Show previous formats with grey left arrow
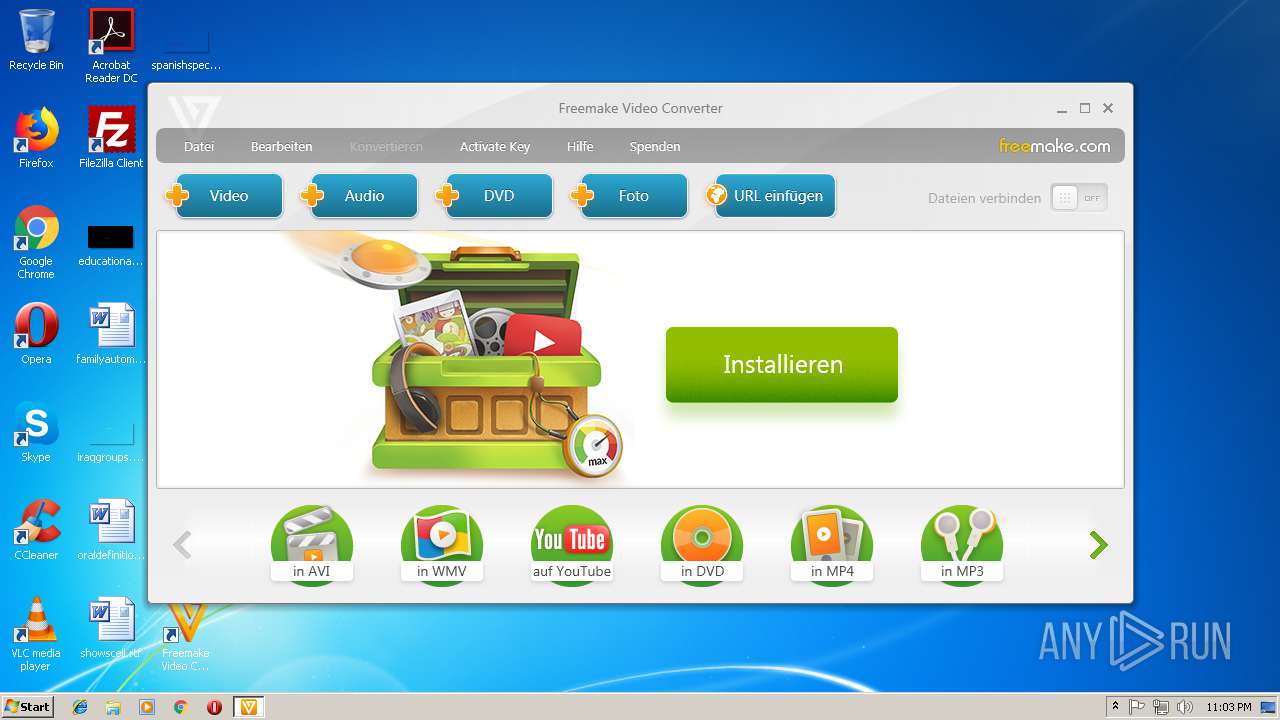The height and width of the screenshot is (720, 1280). pyautogui.click(x=182, y=545)
